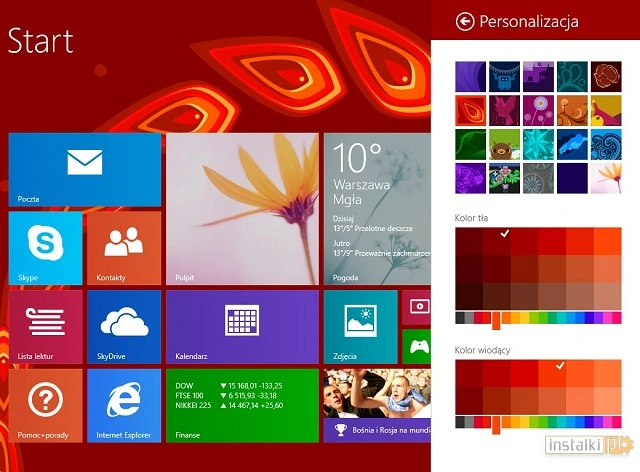Choose the orange snail swirl background
640x472 pixels.
coord(572,110)
